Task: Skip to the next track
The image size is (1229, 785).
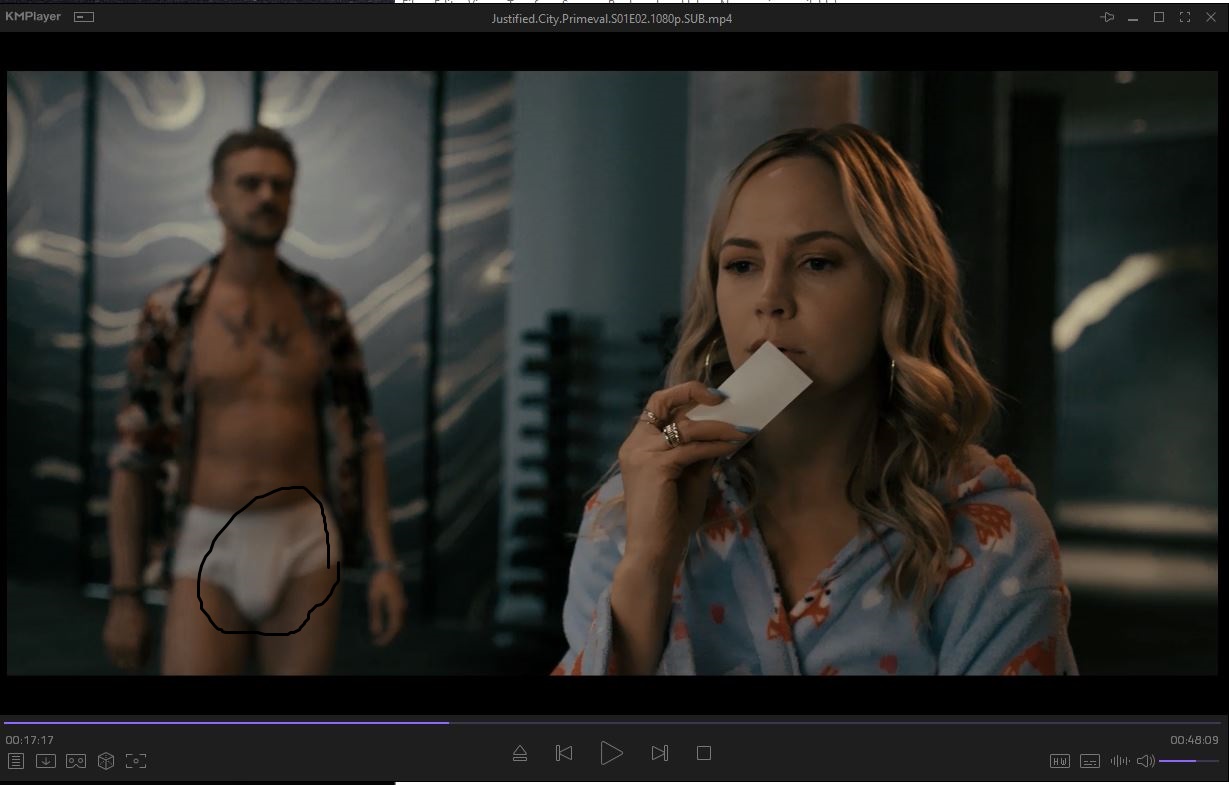Action: (659, 753)
